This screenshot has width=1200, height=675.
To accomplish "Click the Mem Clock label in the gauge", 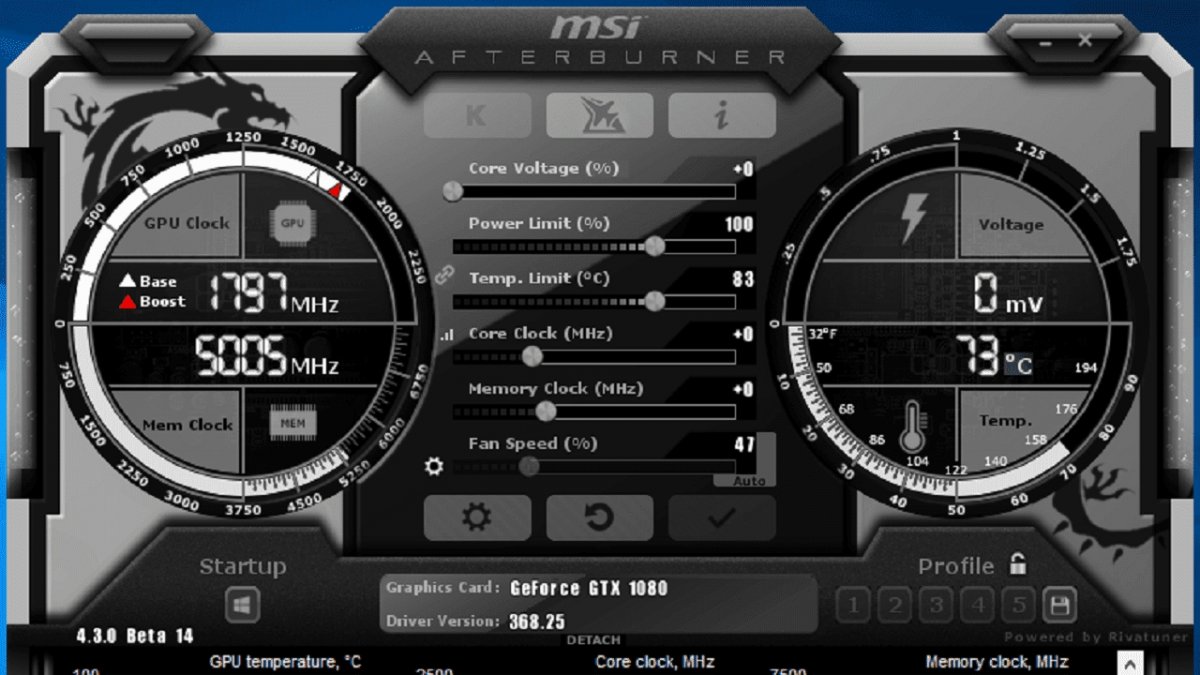I will pyautogui.click(x=187, y=425).
